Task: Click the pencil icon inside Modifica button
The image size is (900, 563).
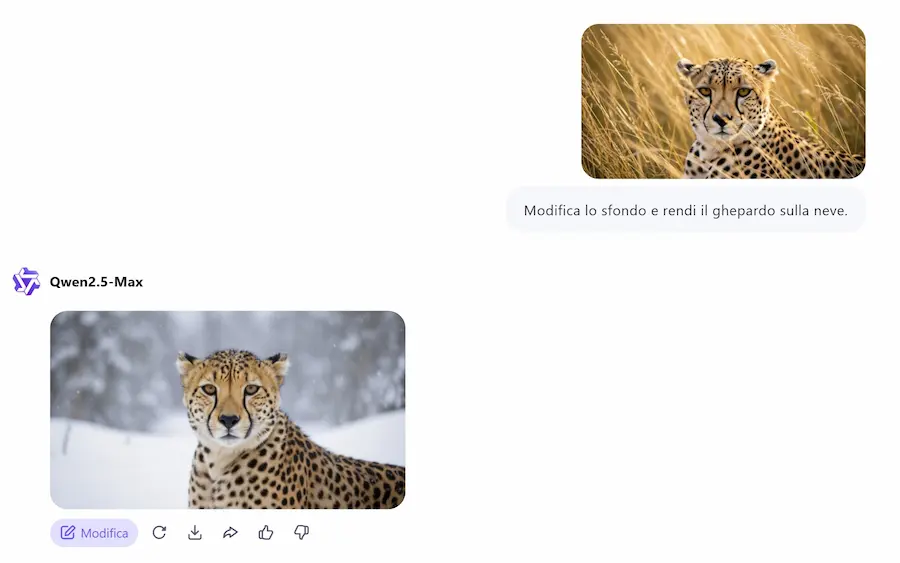Action: pos(68,533)
